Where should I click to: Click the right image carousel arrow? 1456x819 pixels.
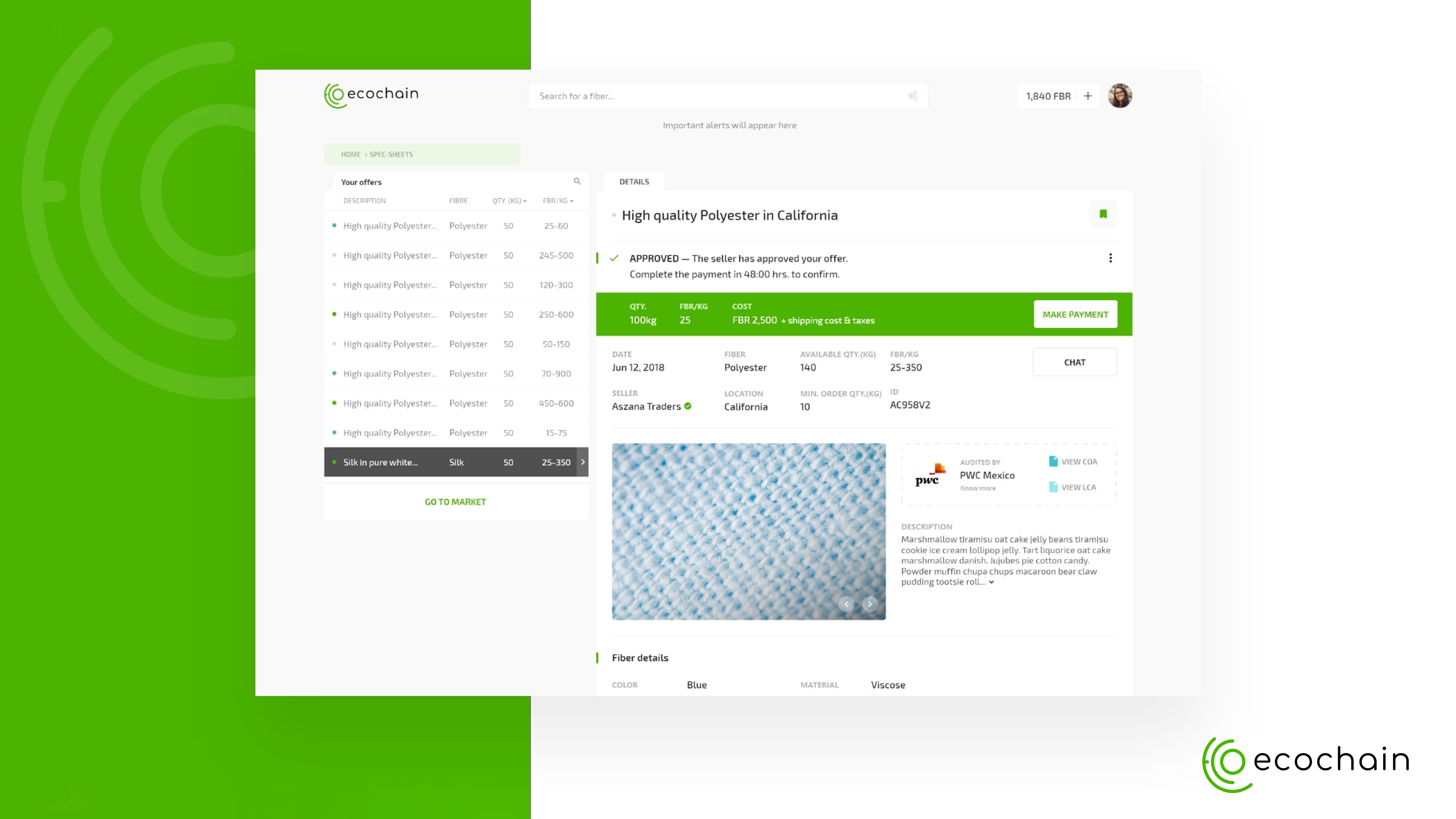(869, 604)
